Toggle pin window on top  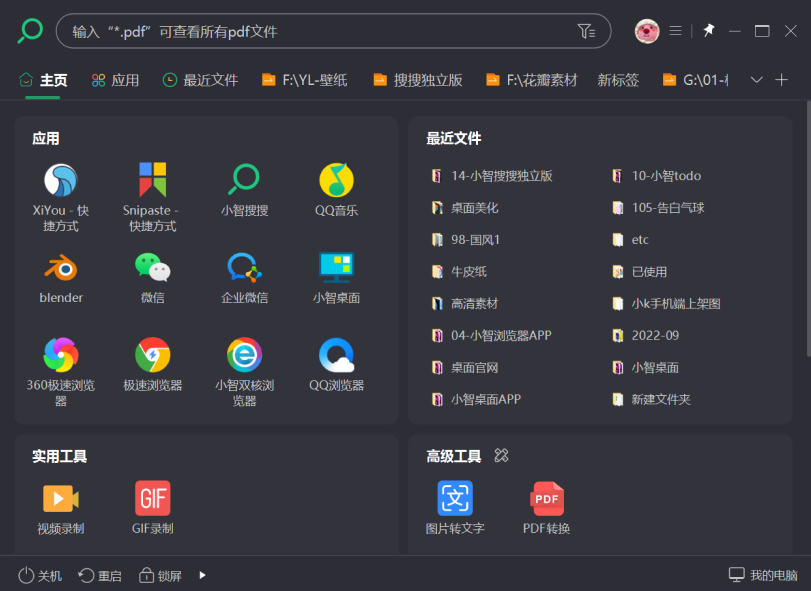coord(708,31)
